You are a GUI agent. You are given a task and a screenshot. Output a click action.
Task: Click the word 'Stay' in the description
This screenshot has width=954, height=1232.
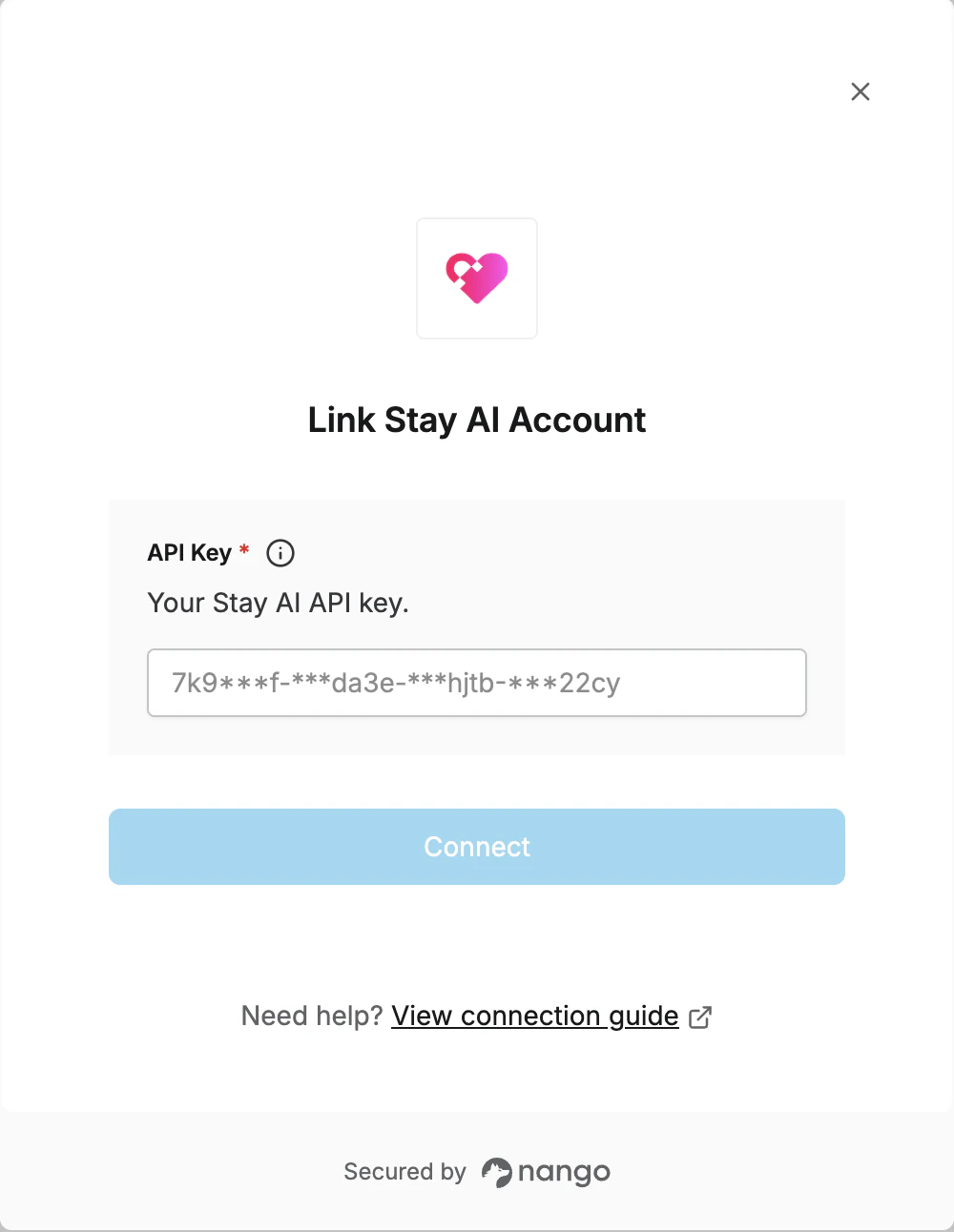click(x=239, y=605)
